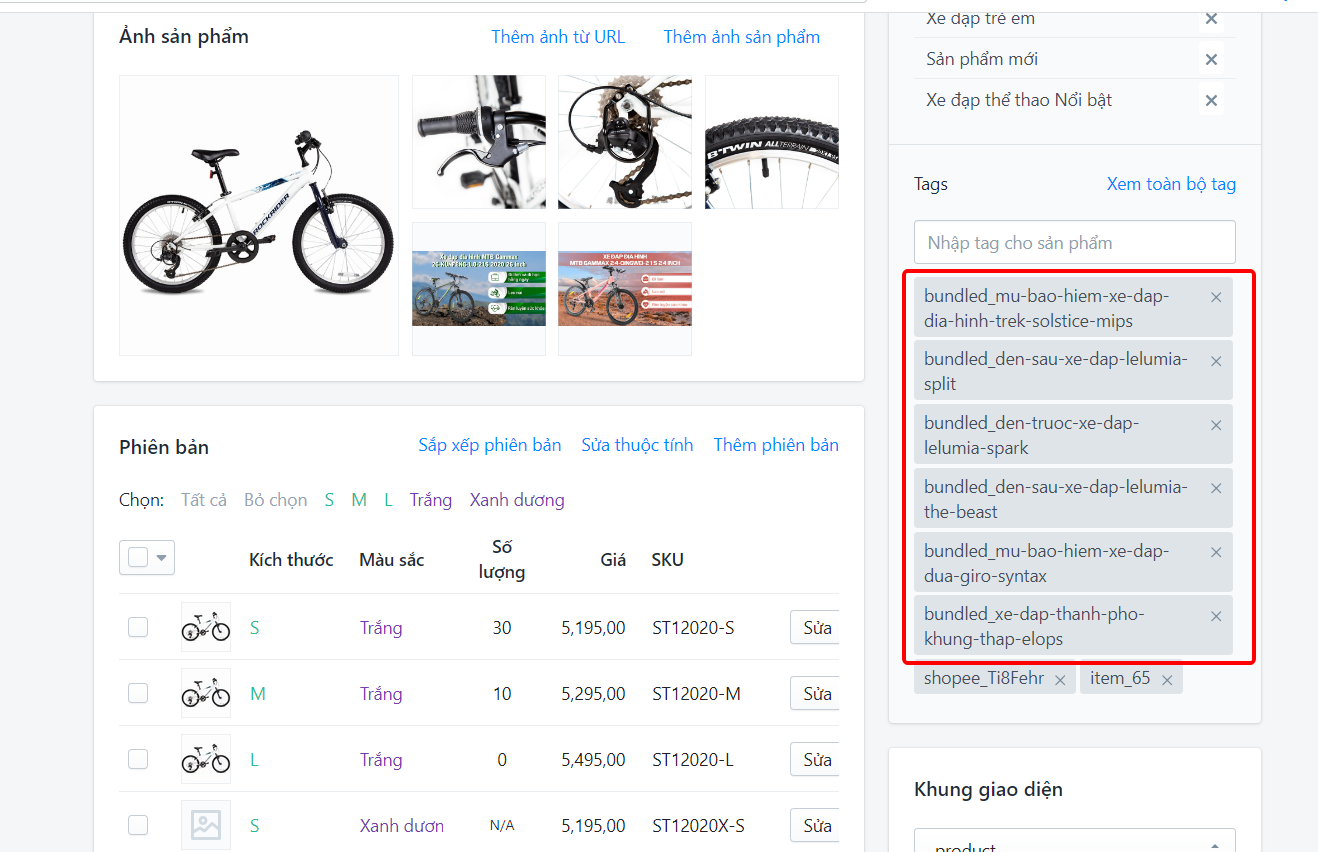Click Thêm ảnh từ URL
Viewport: 1318px width, 852px height.
pos(558,37)
